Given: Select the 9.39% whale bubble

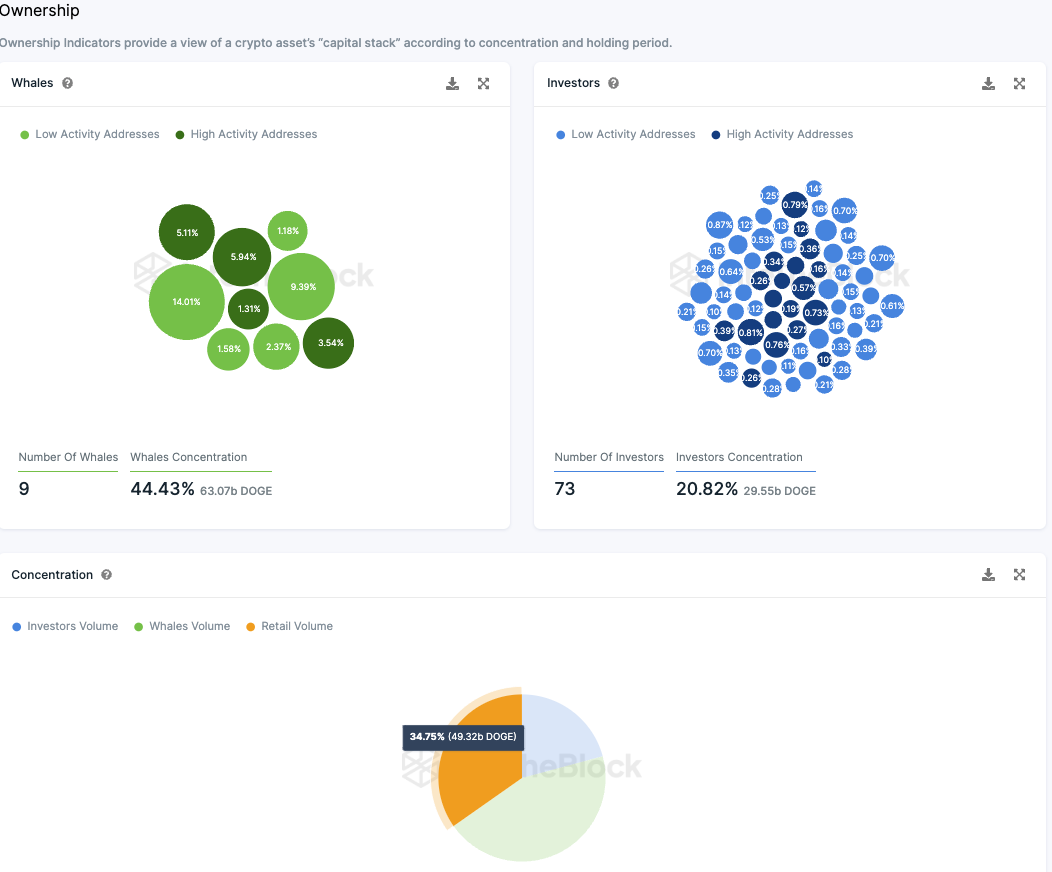Looking at the screenshot, I should click(301, 286).
